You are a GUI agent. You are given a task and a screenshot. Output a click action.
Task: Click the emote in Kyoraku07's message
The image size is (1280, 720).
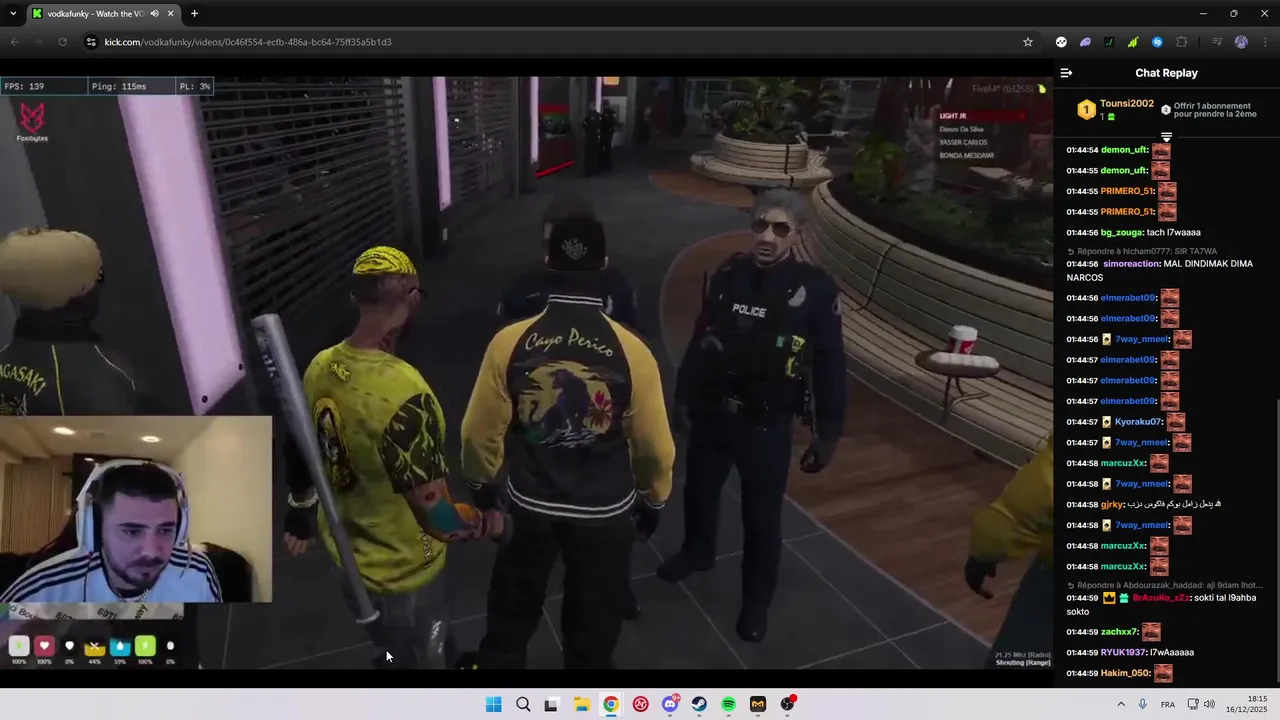coord(1176,422)
